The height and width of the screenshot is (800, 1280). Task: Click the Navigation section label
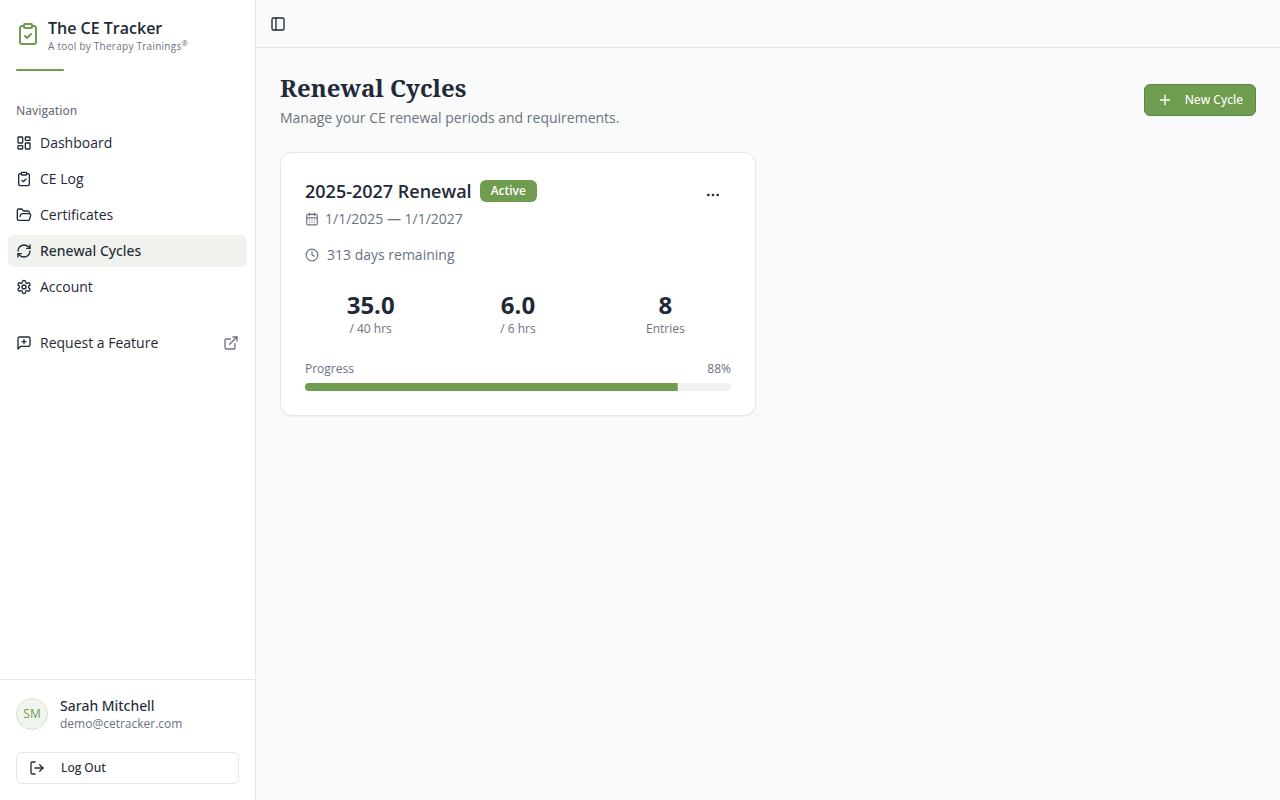[47, 111]
